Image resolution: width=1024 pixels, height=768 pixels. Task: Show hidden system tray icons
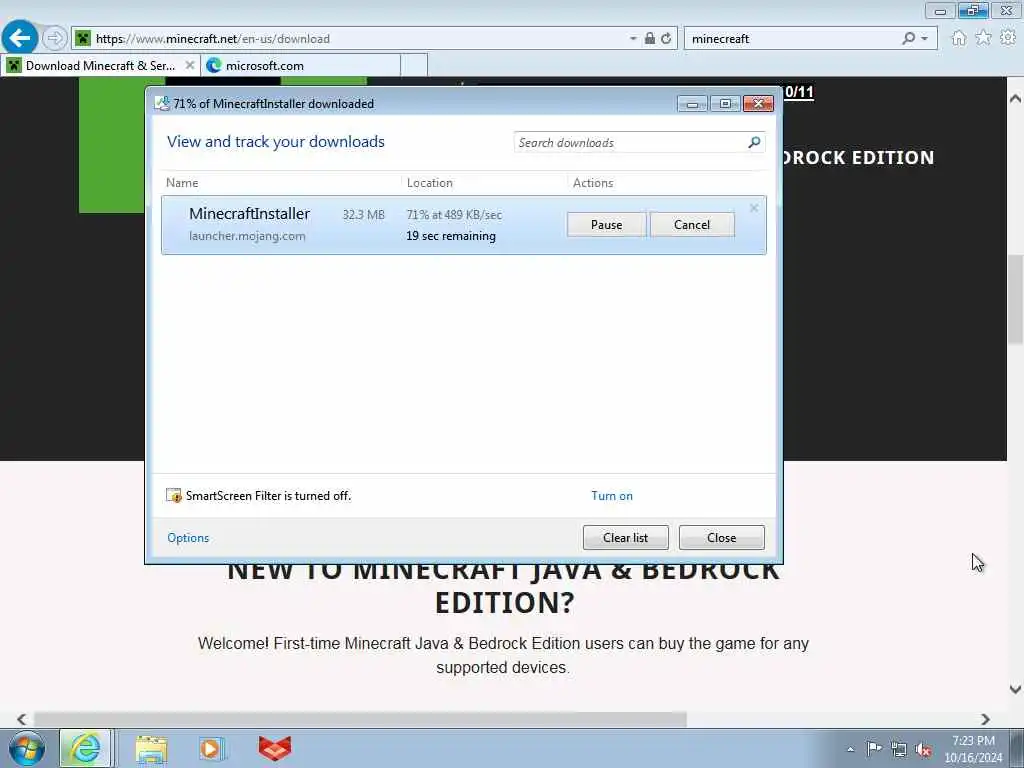850,750
